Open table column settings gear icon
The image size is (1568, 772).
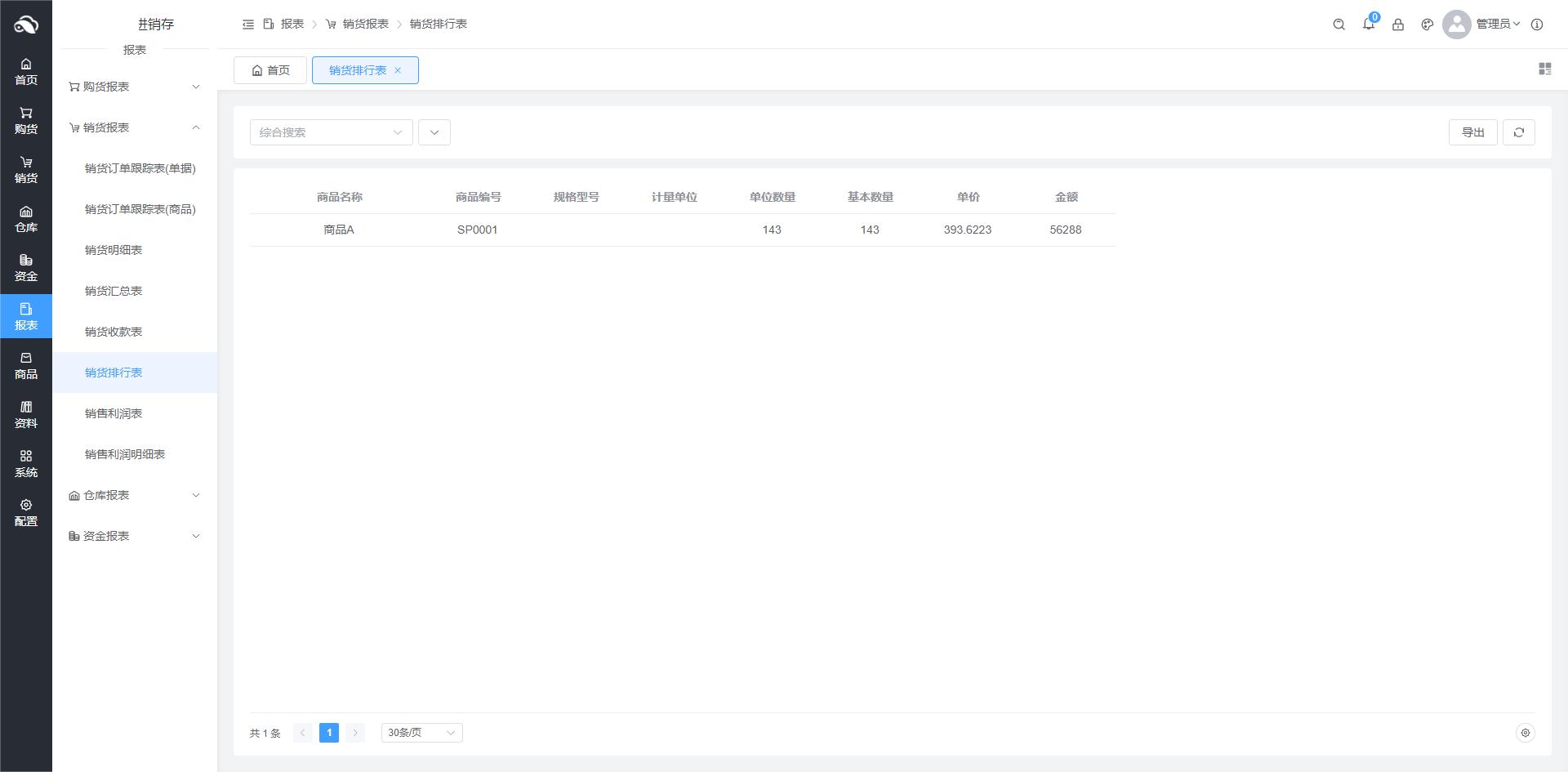[1524, 733]
